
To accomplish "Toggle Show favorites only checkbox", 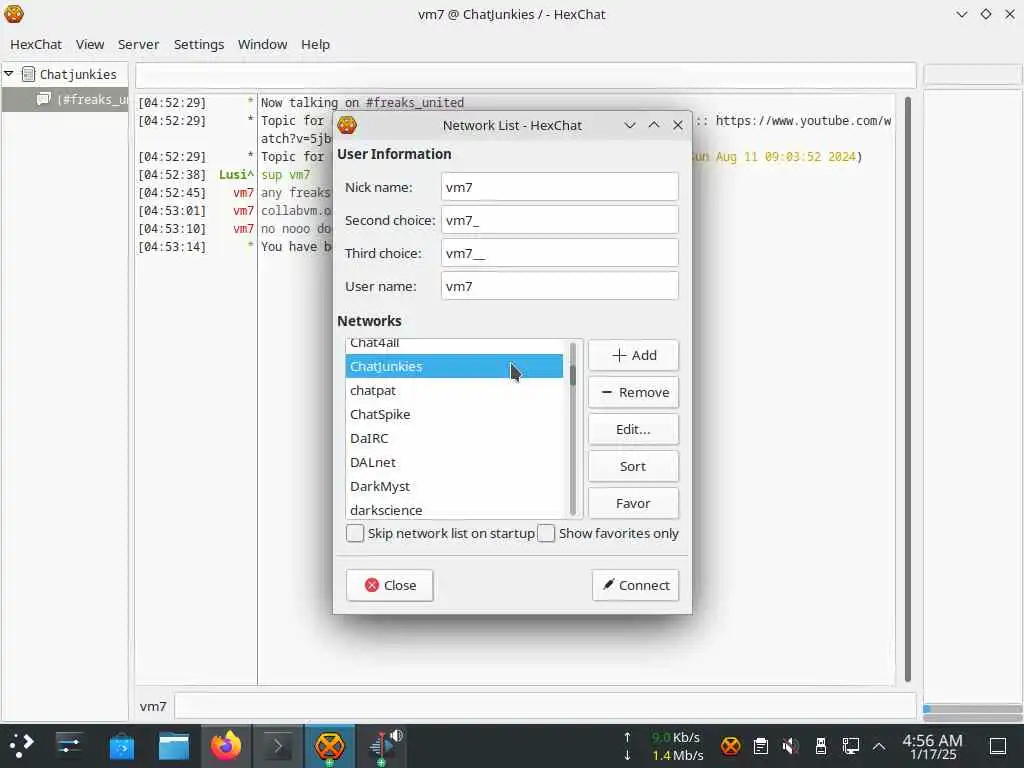I will 546,533.
